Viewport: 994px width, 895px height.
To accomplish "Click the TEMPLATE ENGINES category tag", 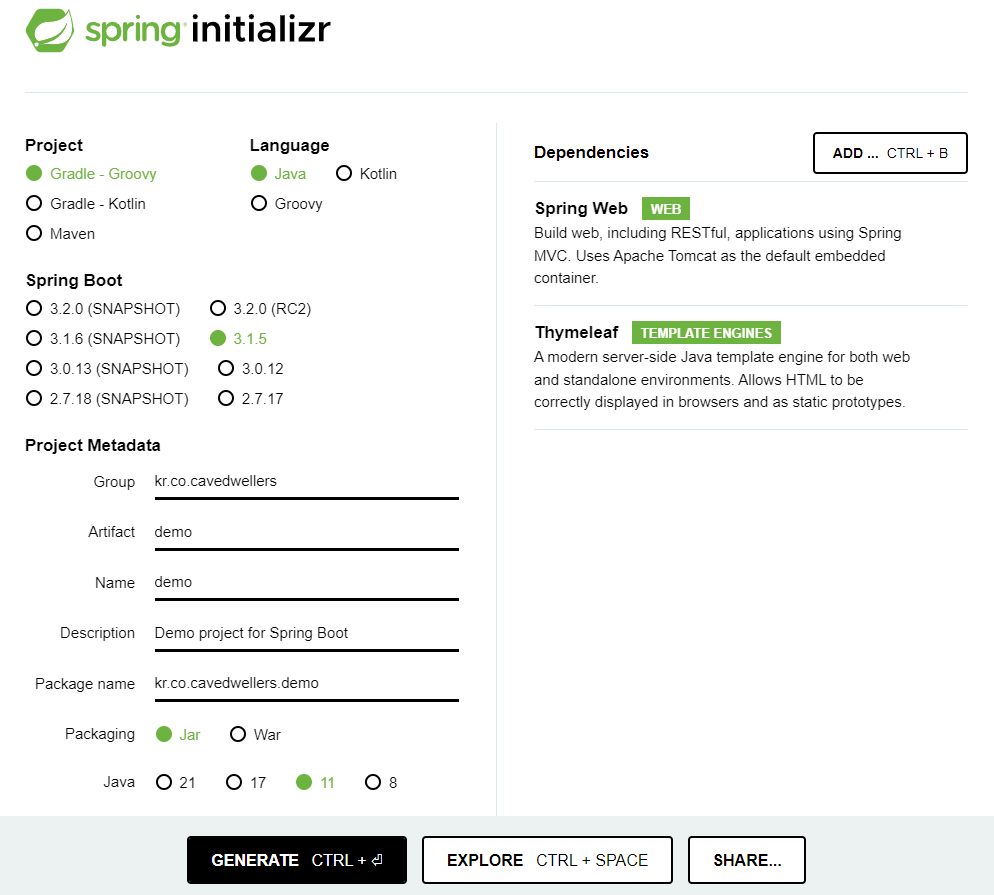I will click(x=706, y=333).
